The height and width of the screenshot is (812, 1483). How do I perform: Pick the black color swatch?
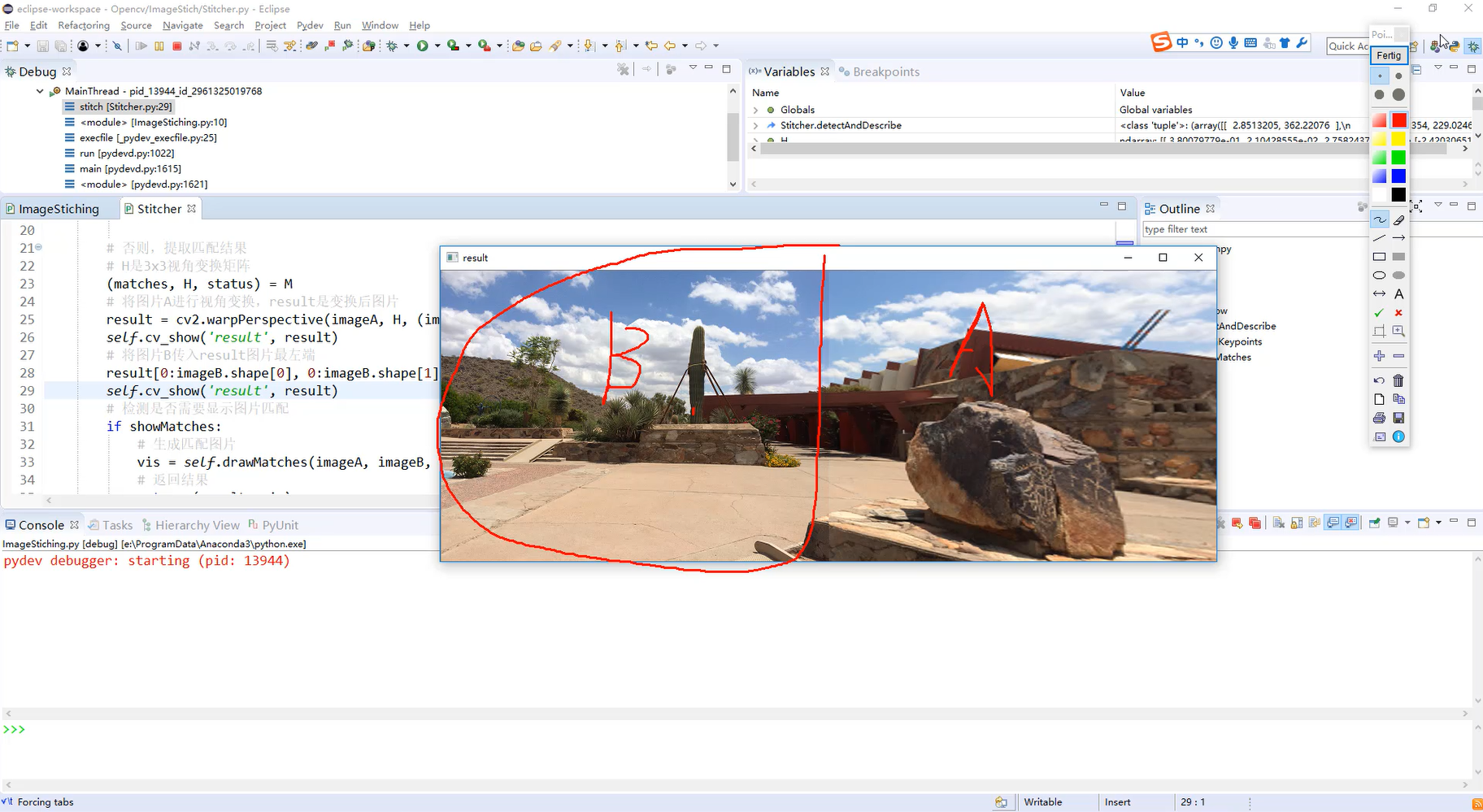[x=1398, y=194]
